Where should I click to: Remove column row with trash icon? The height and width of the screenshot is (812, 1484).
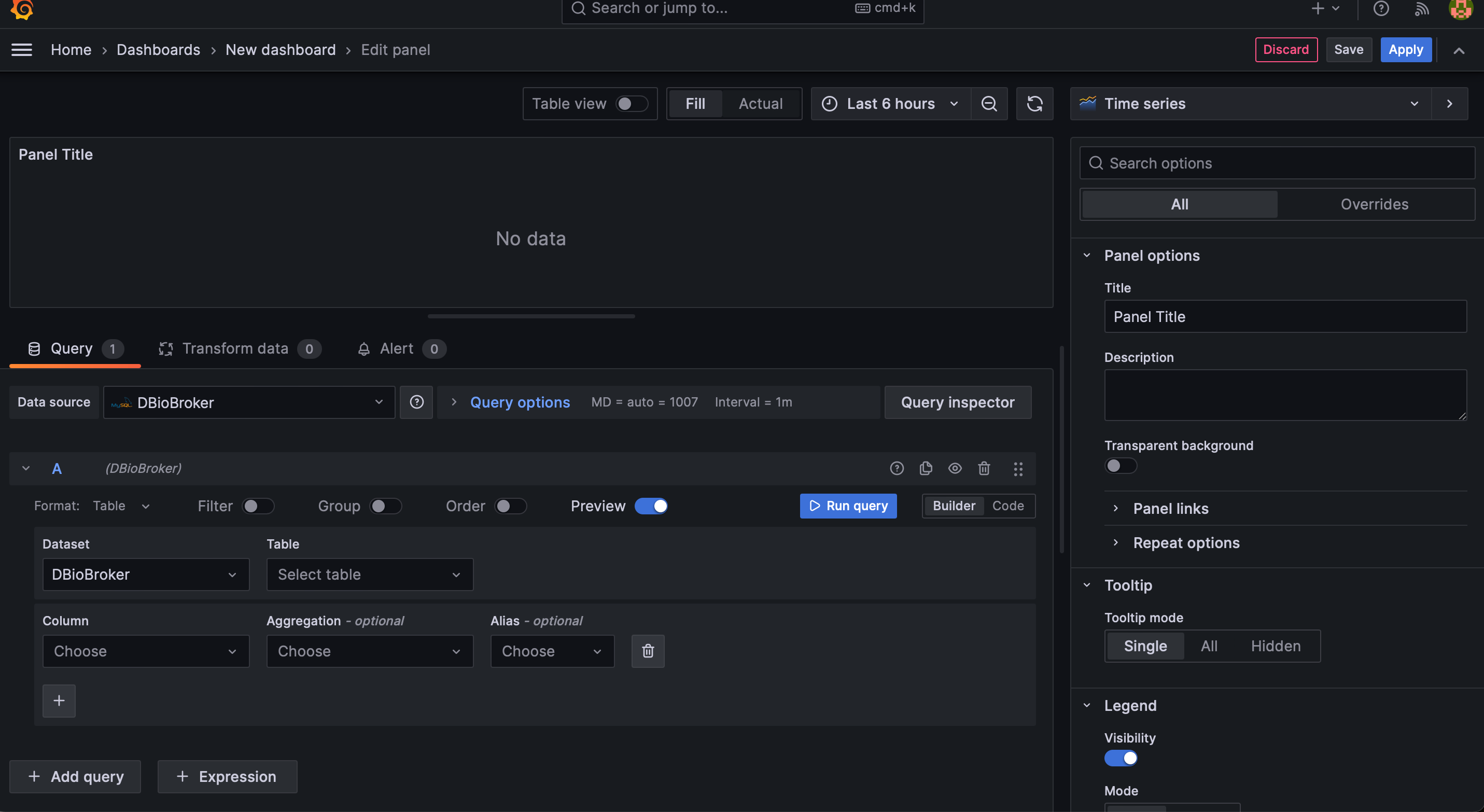click(x=648, y=651)
